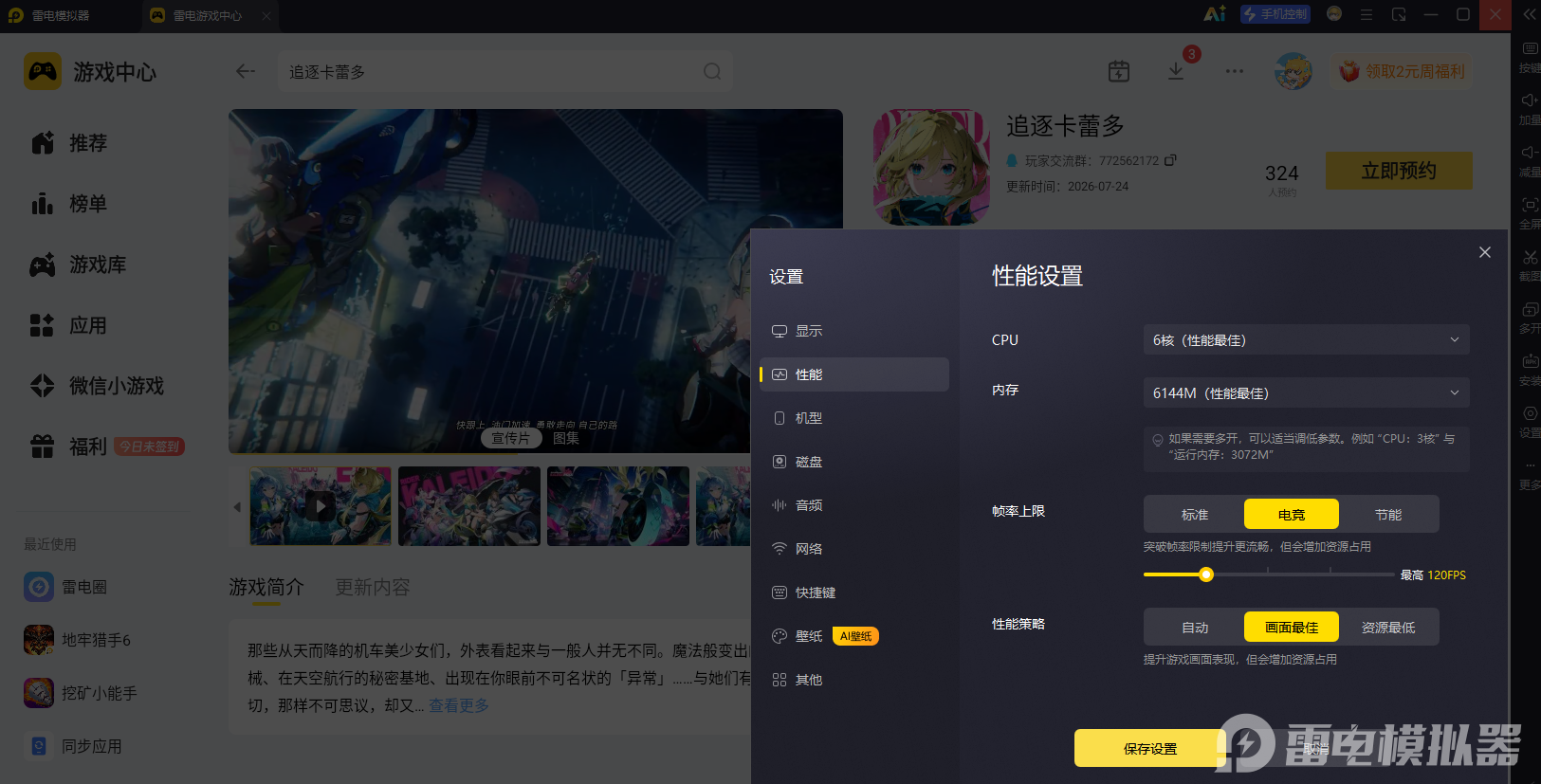Go to 榜单 rankings
The image size is (1541, 784).
click(x=68, y=204)
